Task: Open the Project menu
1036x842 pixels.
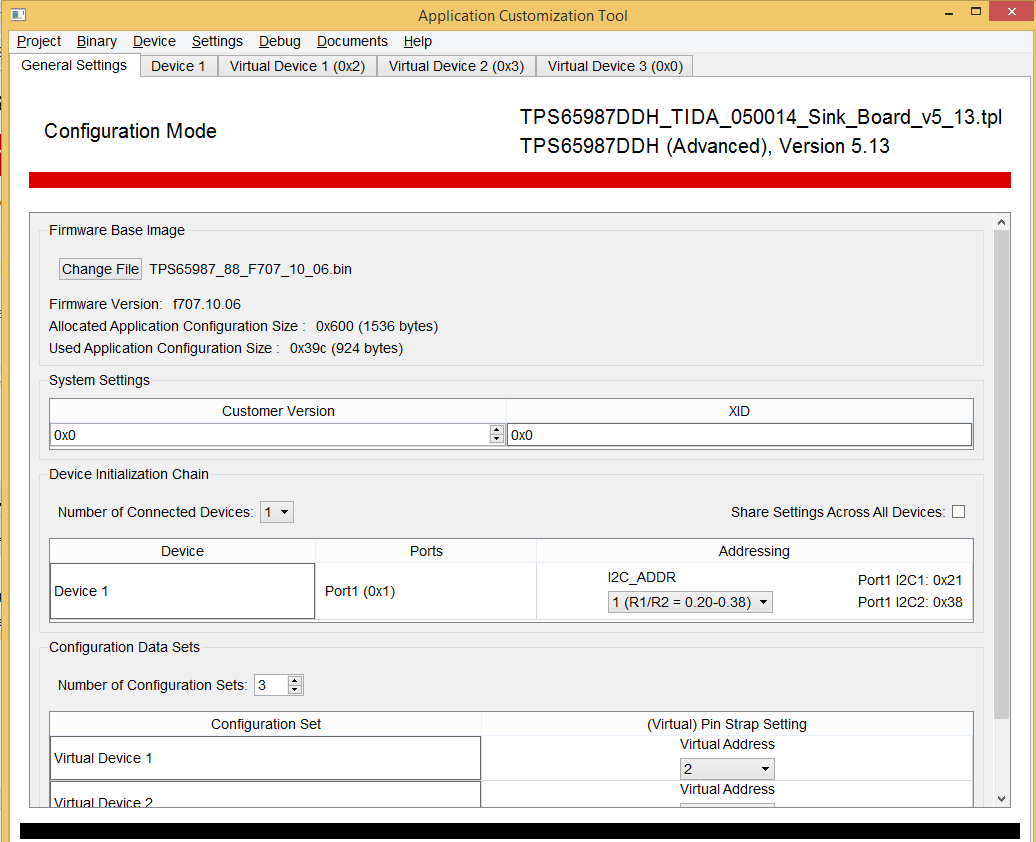Action: pyautogui.click(x=39, y=41)
